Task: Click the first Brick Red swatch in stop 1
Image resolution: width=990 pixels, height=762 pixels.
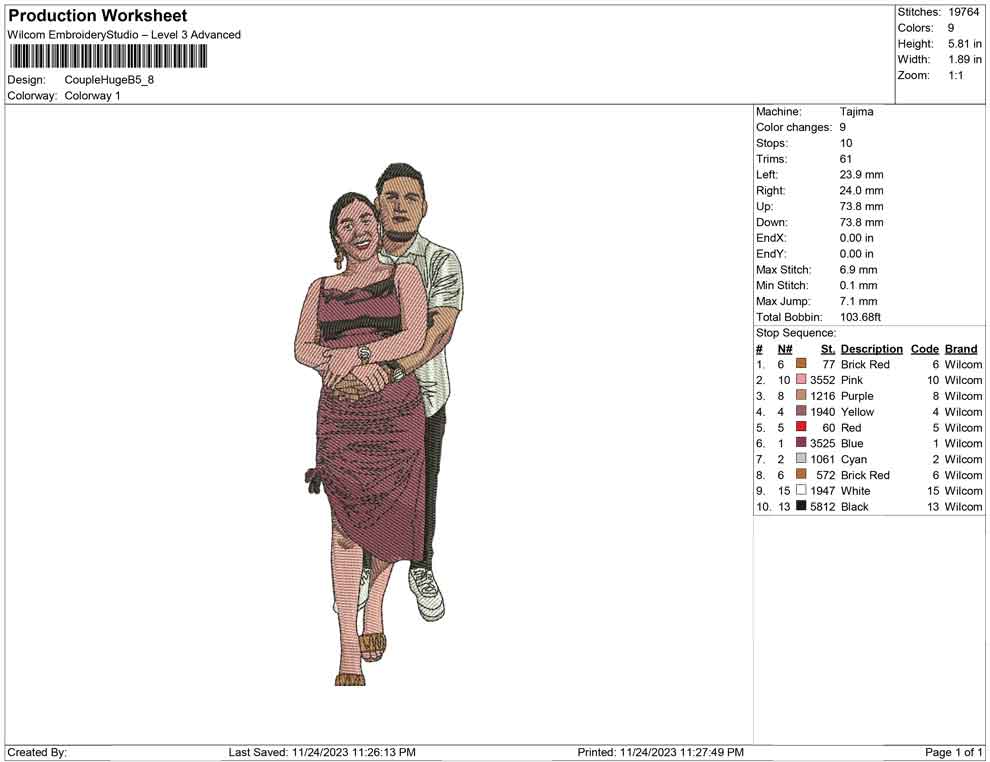Action: (801, 364)
